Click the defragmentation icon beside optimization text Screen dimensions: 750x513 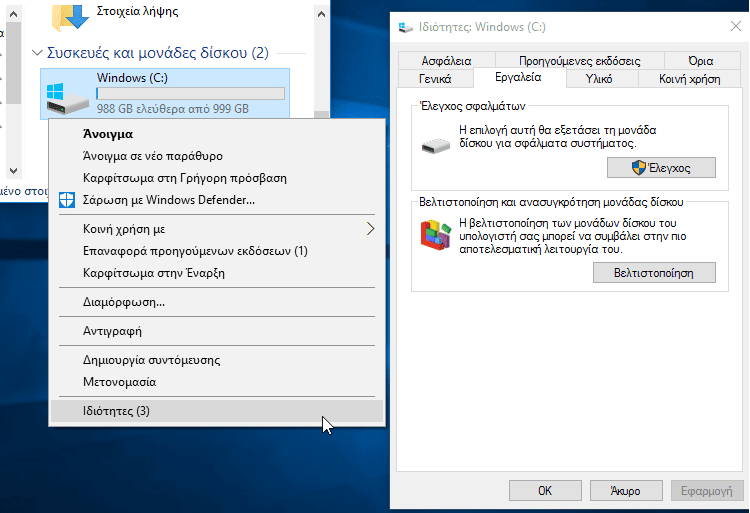(435, 235)
